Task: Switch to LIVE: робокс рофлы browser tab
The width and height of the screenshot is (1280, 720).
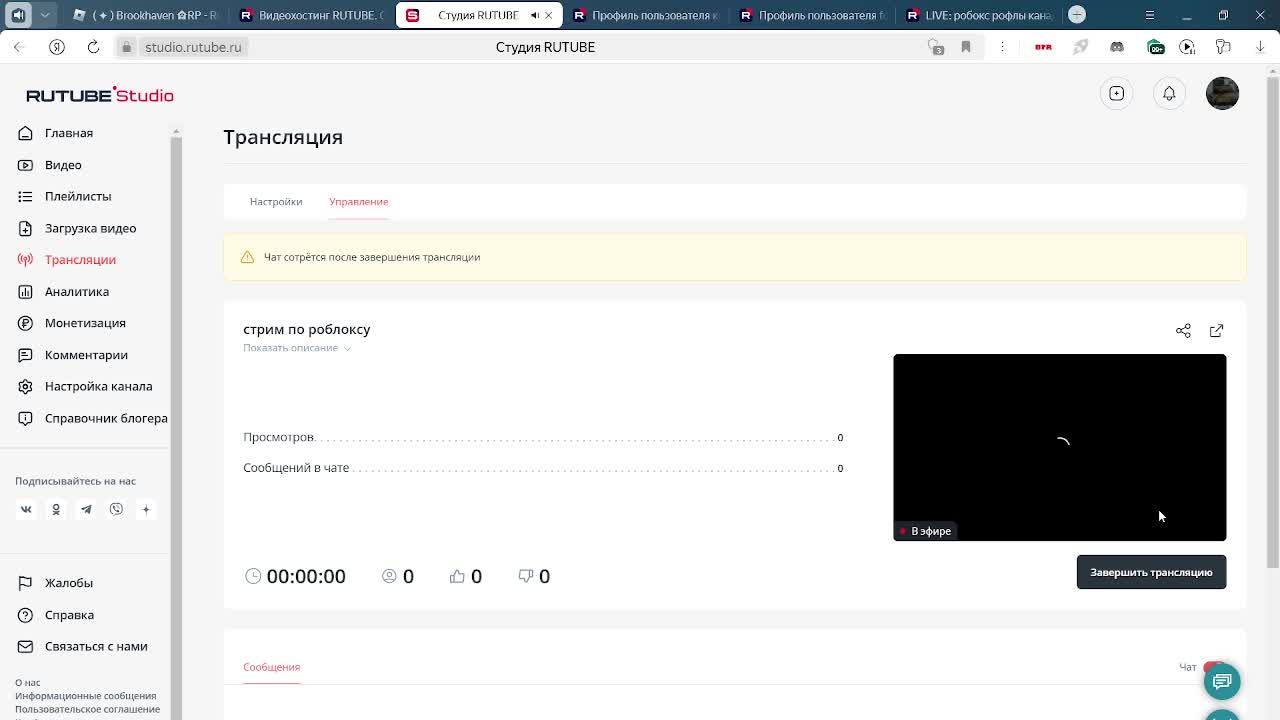Action: tap(977, 15)
